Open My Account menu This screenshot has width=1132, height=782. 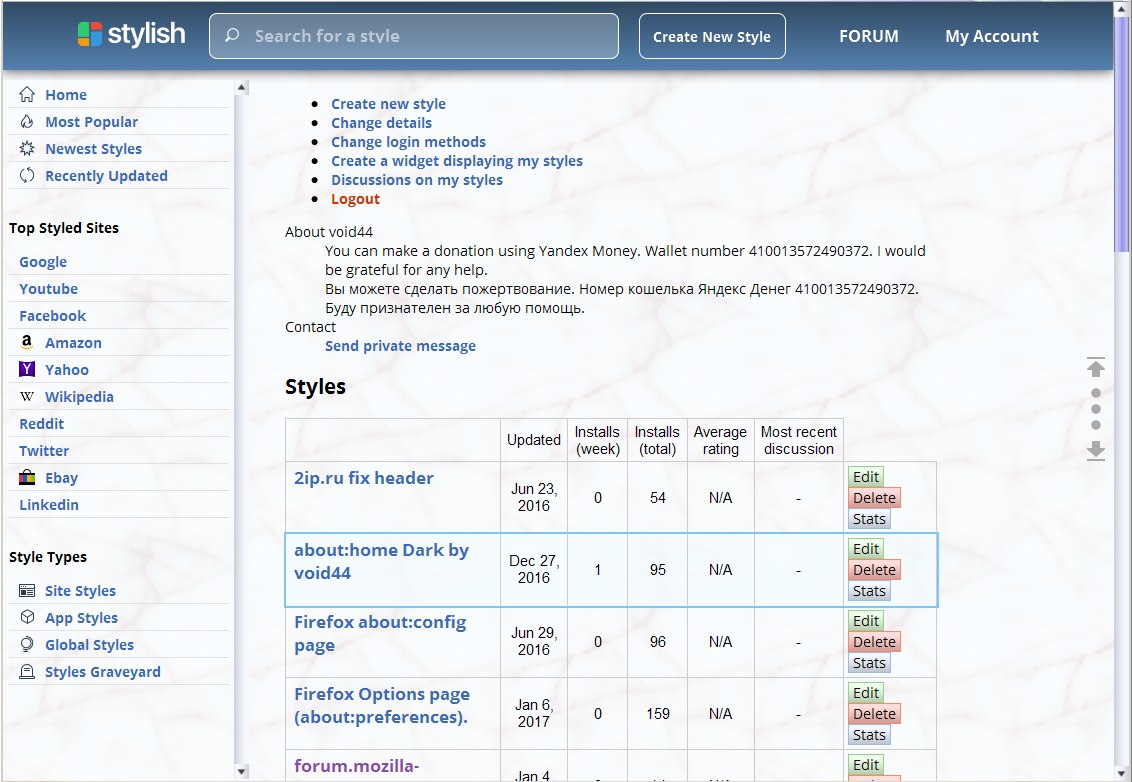click(x=991, y=36)
